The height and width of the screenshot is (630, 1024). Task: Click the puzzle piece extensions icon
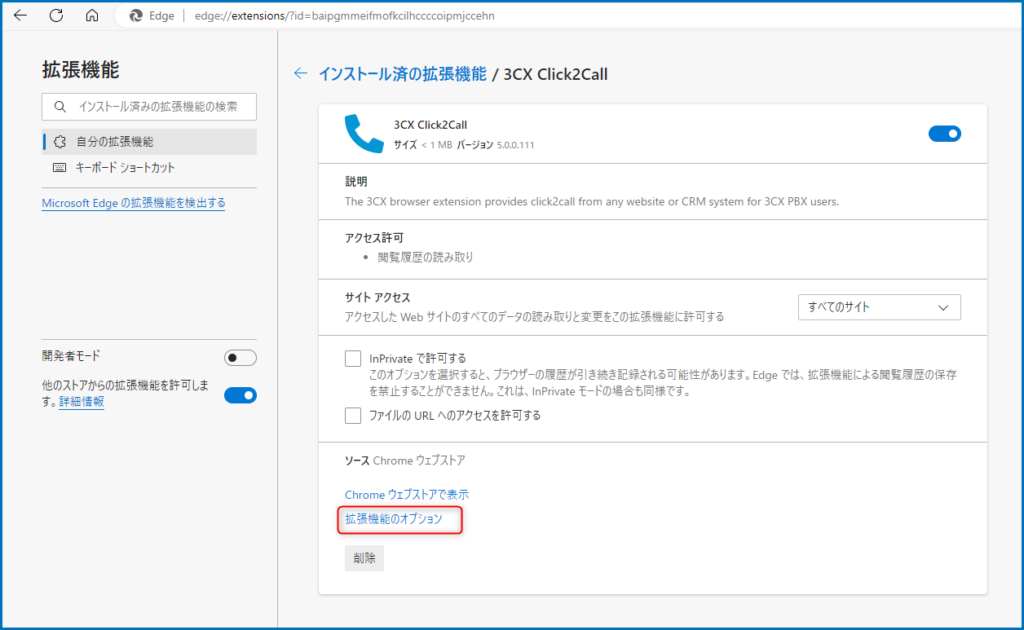click(59, 142)
